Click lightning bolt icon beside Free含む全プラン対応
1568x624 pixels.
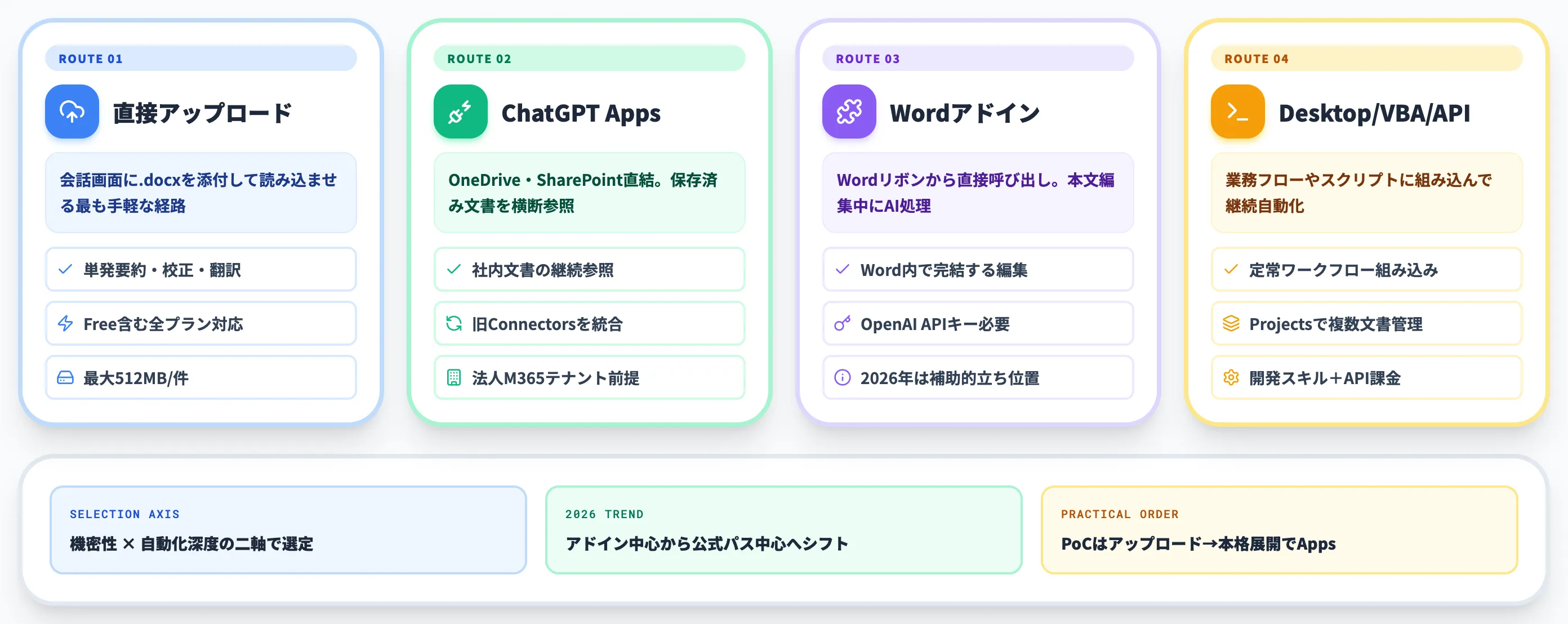(x=65, y=323)
